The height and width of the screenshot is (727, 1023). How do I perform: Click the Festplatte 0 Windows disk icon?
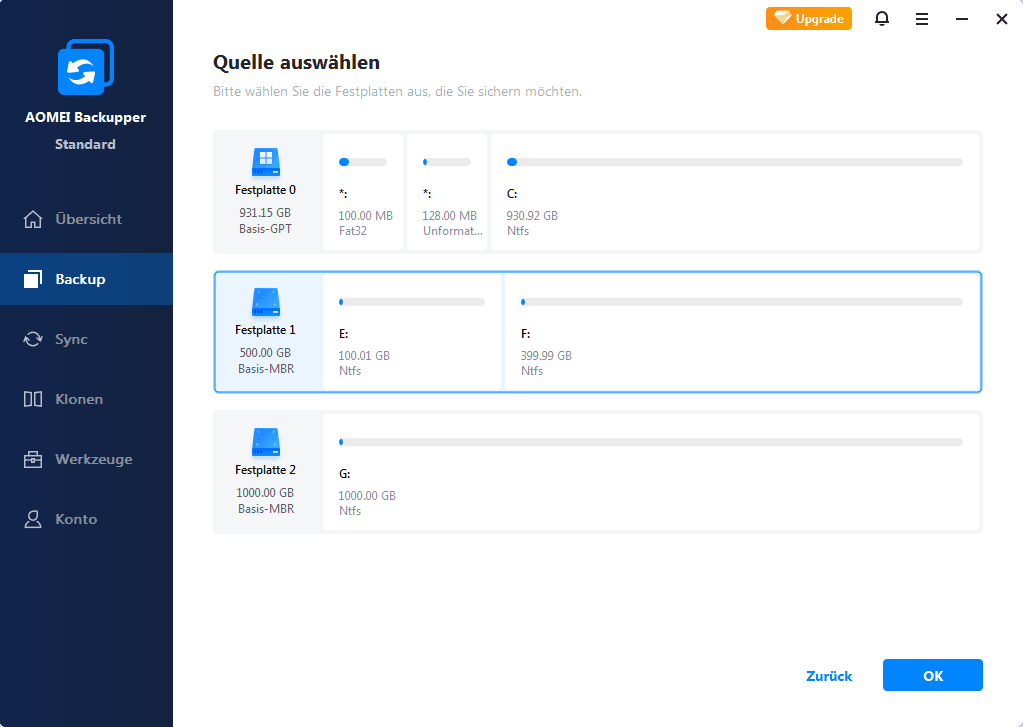point(265,159)
